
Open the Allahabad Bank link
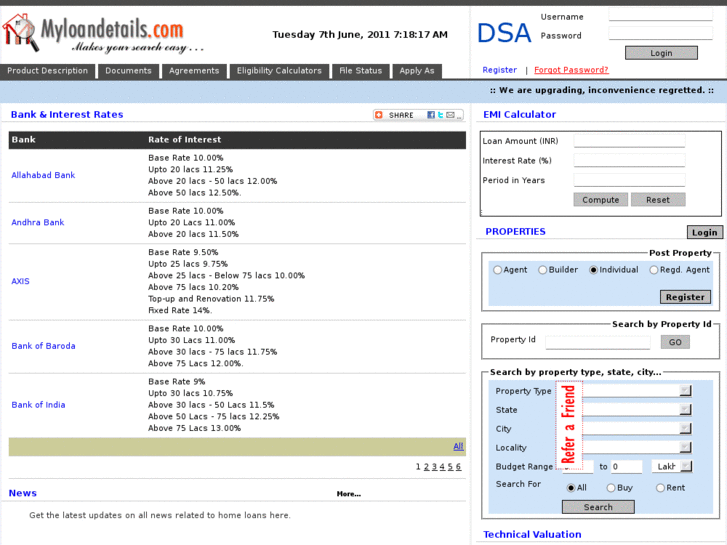tap(43, 175)
